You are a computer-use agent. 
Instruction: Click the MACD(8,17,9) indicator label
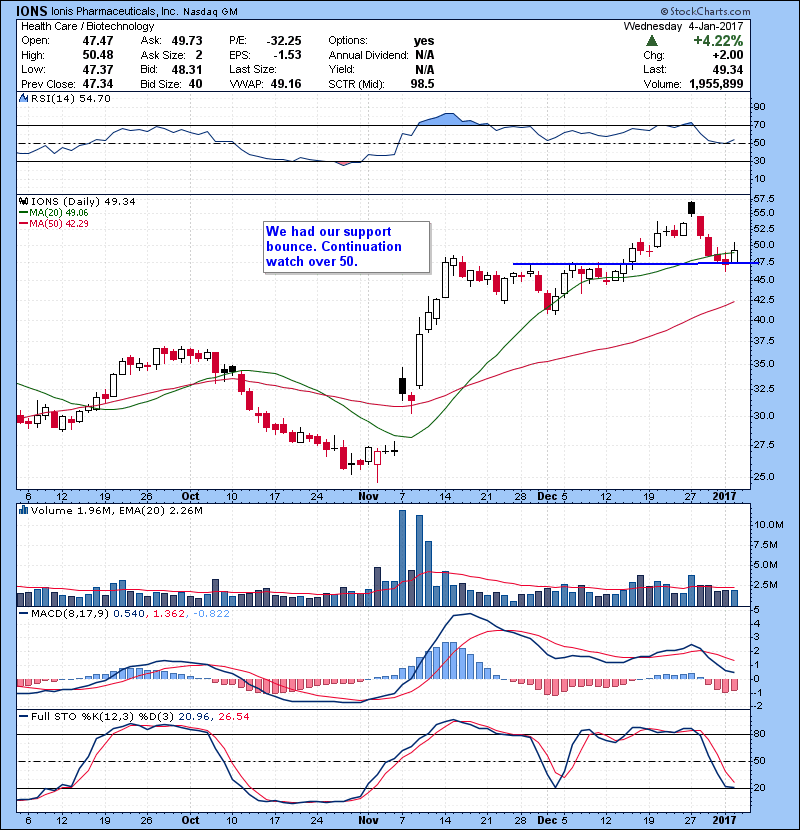70,614
